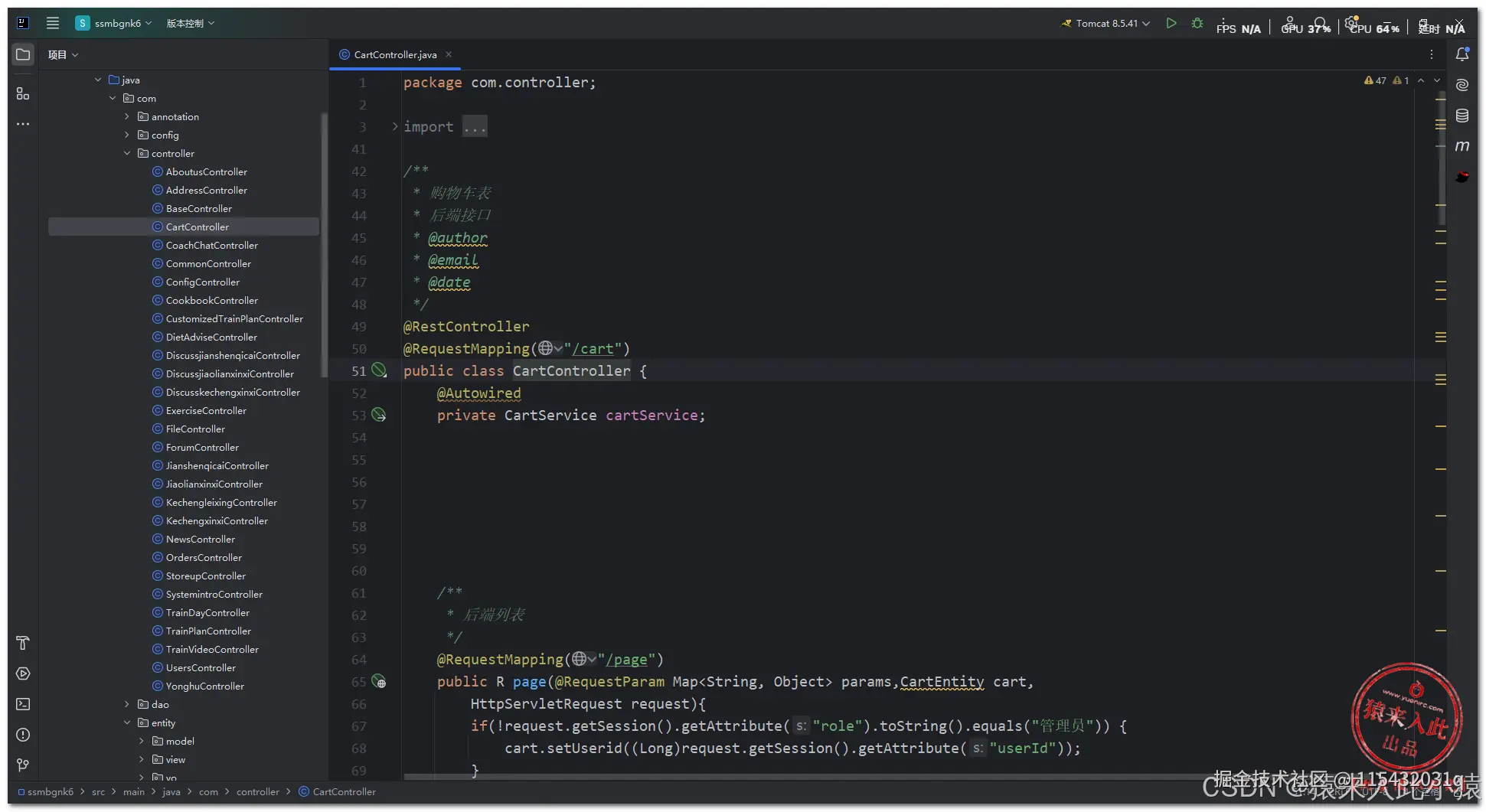Open the Terminal tool window
Image resolution: width=1486 pixels, height=812 pixels.
(23, 704)
